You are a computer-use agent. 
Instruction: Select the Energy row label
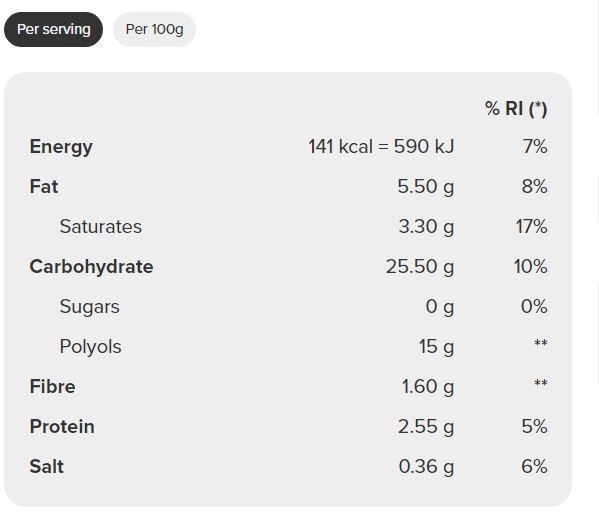61,147
